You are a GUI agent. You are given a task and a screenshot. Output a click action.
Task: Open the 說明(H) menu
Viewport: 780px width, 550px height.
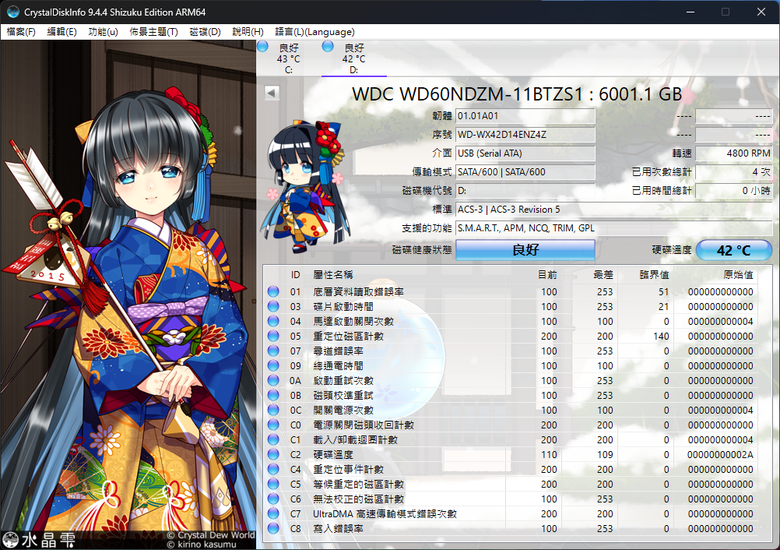pos(248,32)
